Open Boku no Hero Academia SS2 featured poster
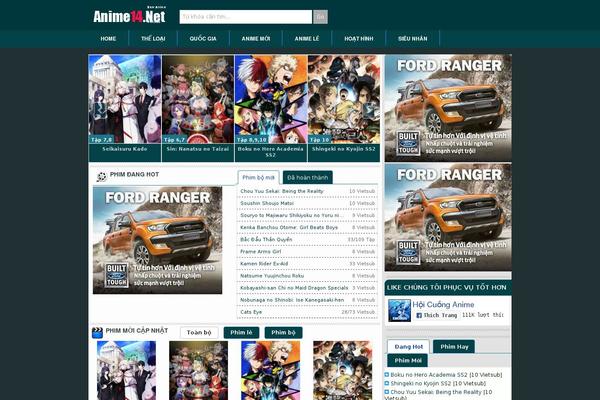 (x=271, y=99)
